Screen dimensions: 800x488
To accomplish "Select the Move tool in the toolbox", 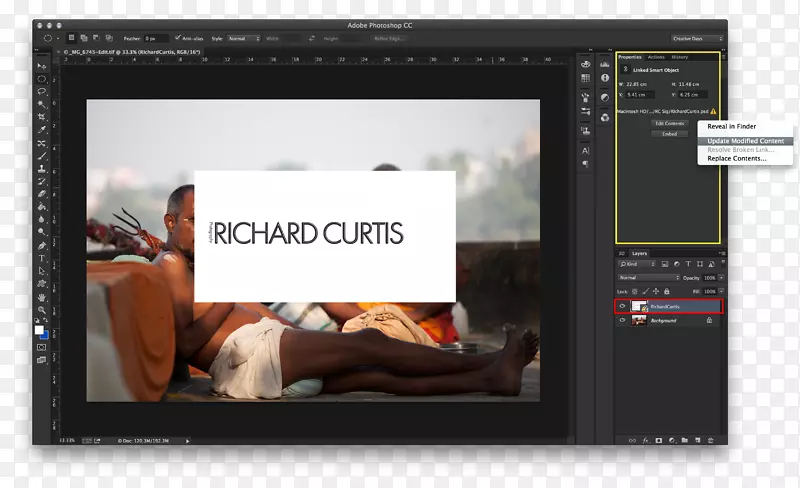I will [x=42, y=66].
